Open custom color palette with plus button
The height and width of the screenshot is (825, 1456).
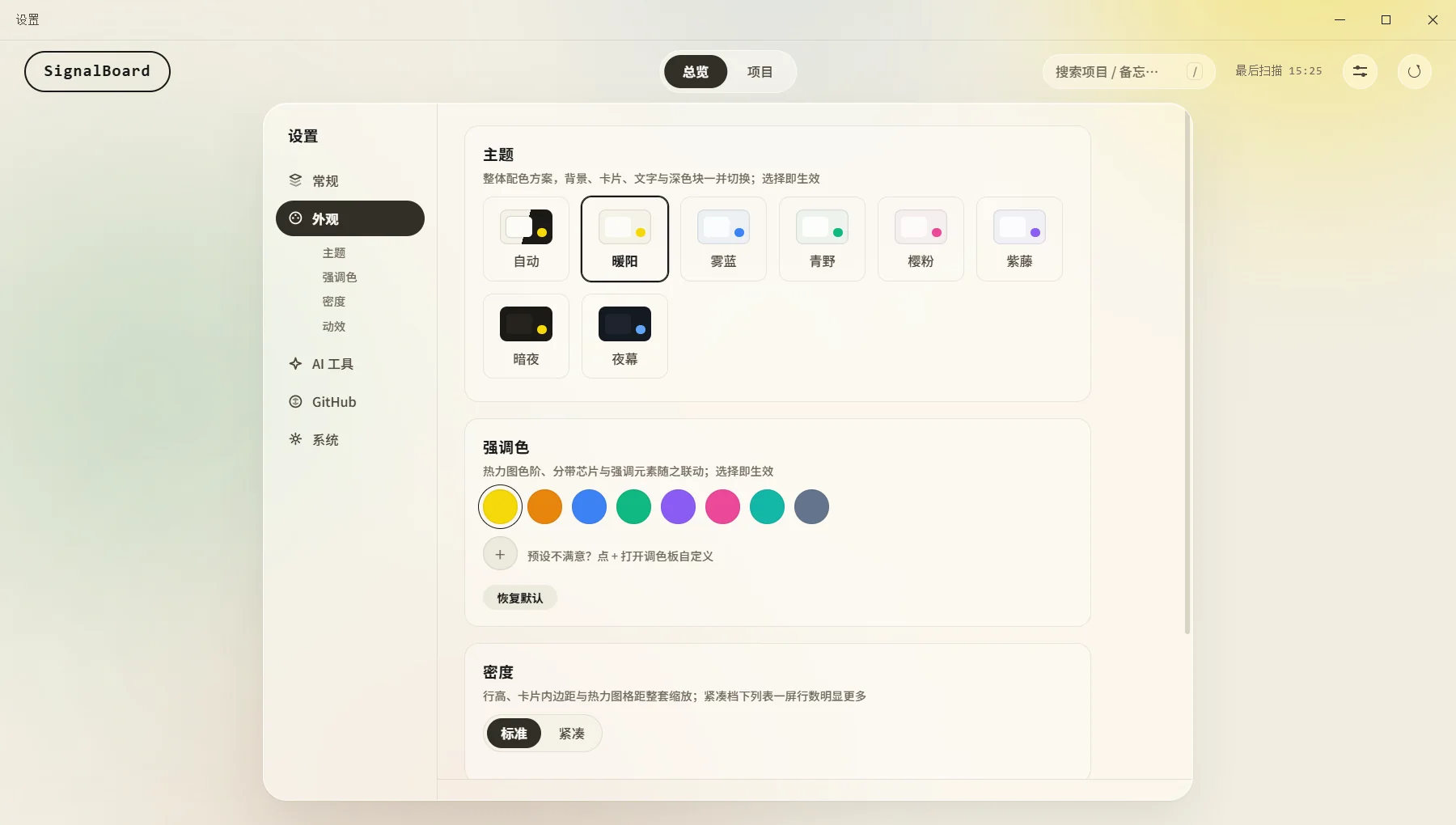[500, 554]
